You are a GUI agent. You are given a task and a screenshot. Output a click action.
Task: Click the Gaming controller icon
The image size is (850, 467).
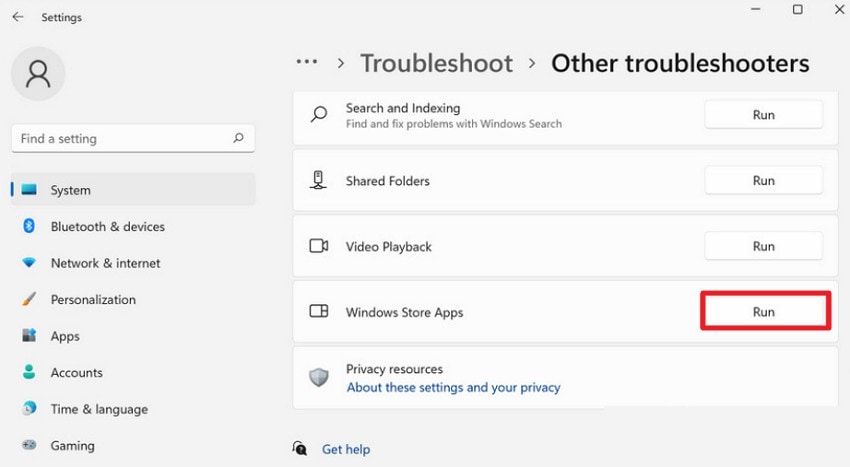(x=29, y=445)
